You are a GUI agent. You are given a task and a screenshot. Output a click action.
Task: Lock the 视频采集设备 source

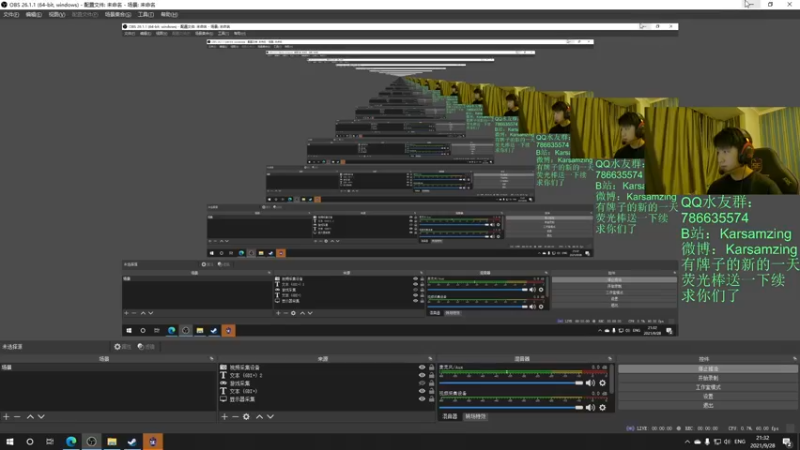point(432,367)
